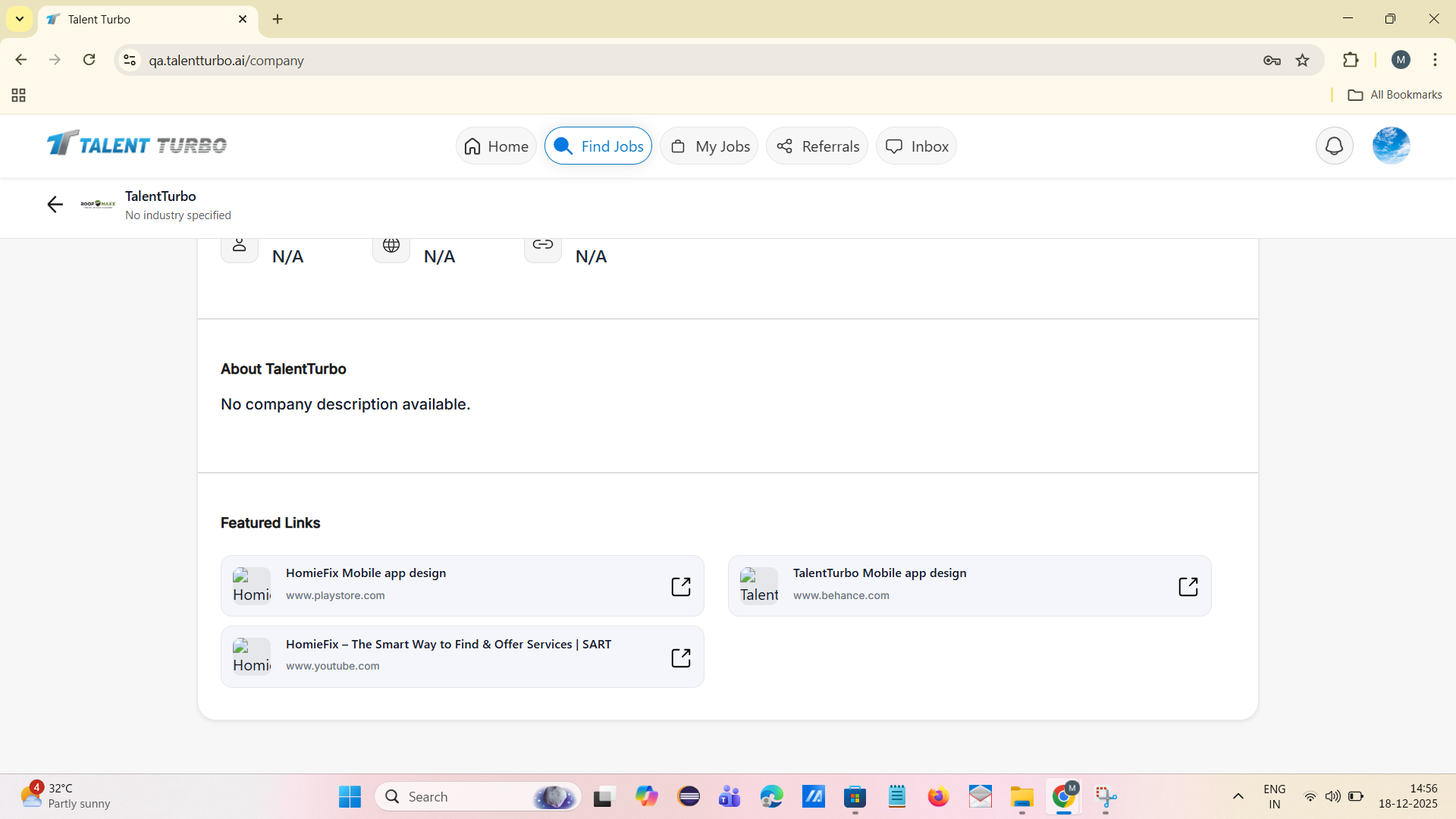The height and width of the screenshot is (819, 1456).
Task: Click the TalentTurbo company logo thumbnail
Action: 98,205
